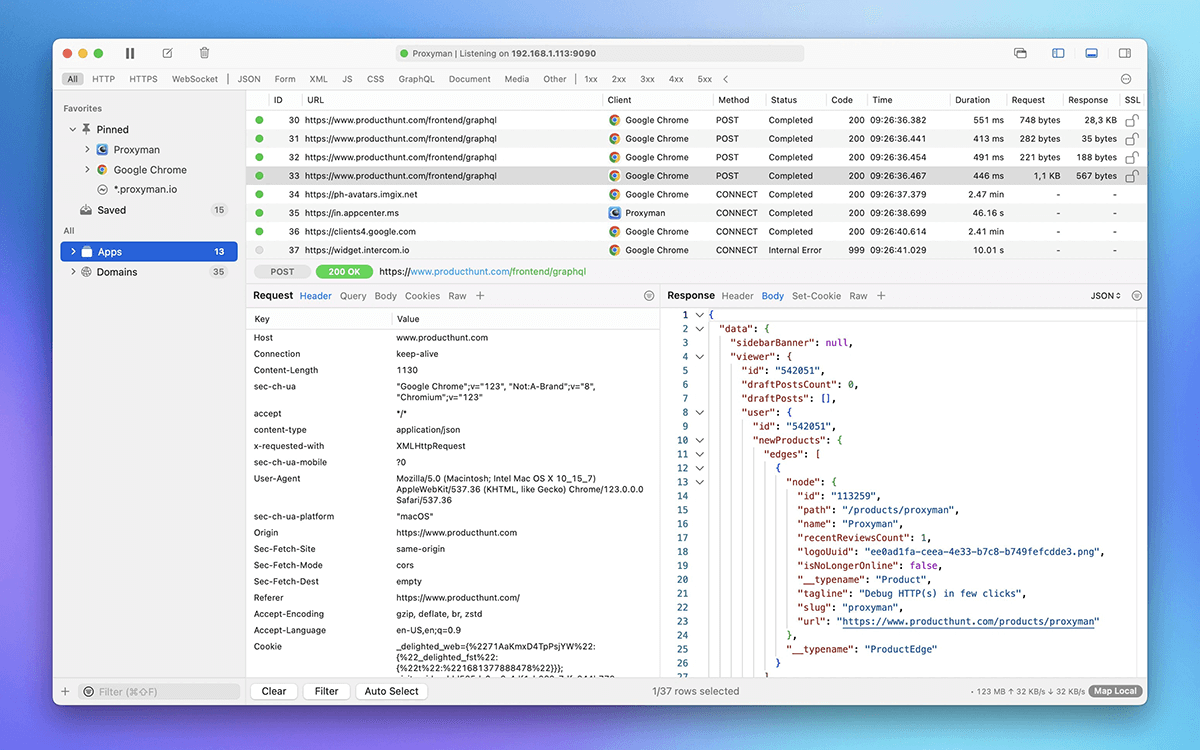Open the compose request icon
Image resolution: width=1200 pixels, height=750 pixels.
tap(167, 53)
